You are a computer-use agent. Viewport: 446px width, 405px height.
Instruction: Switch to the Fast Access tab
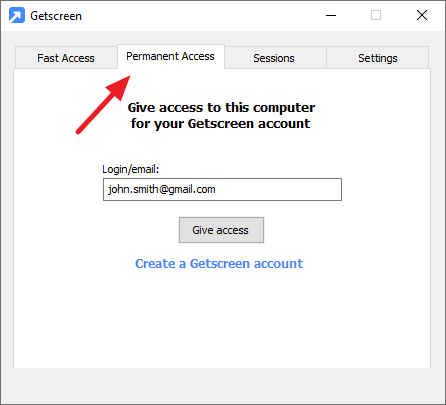(66, 58)
